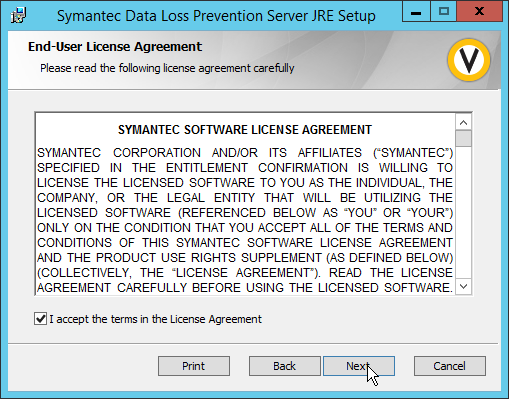Viewport: 509px width, 399px height.
Task: Click the Print button
Action: point(194,366)
